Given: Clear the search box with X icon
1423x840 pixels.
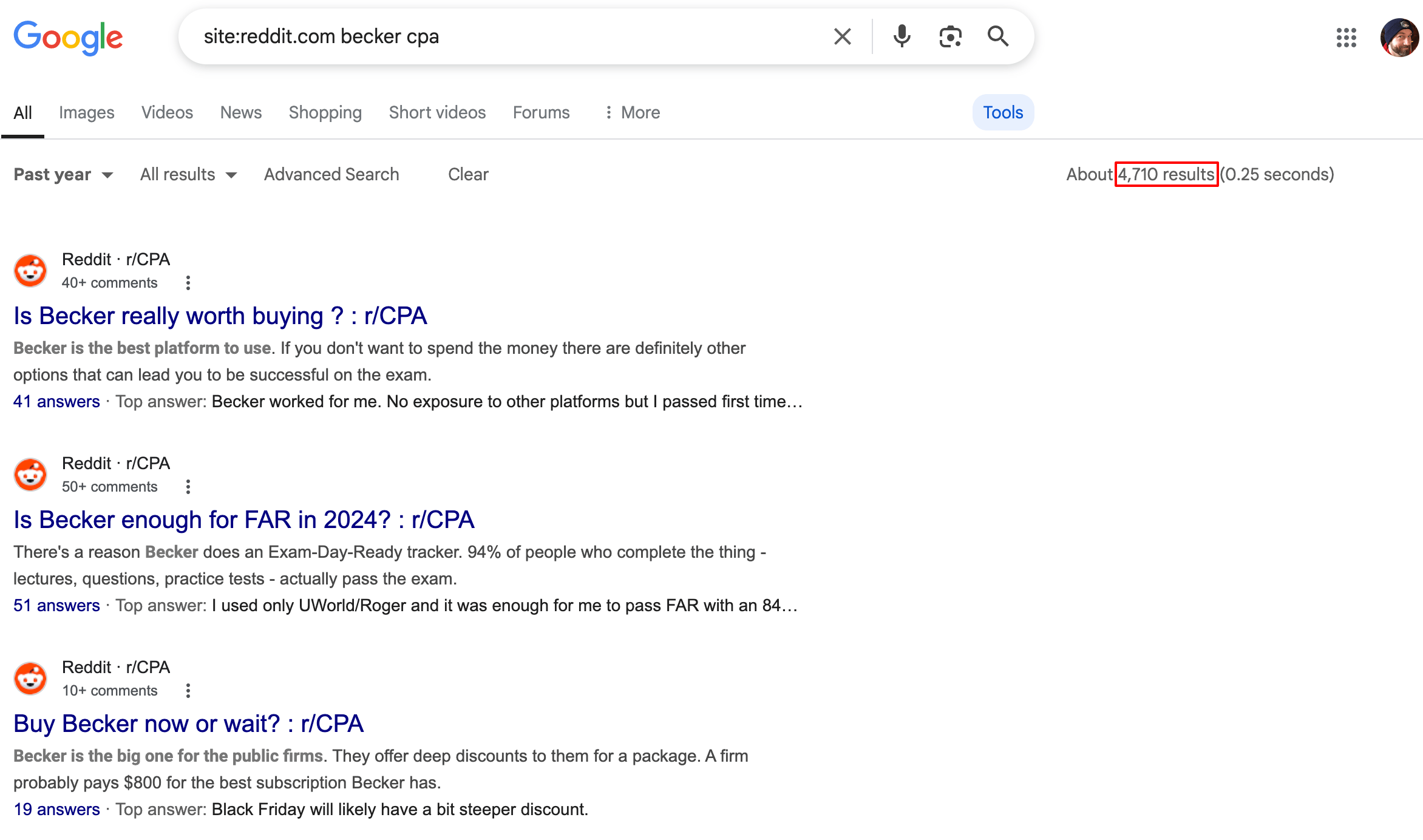Looking at the screenshot, I should [x=842, y=36].
